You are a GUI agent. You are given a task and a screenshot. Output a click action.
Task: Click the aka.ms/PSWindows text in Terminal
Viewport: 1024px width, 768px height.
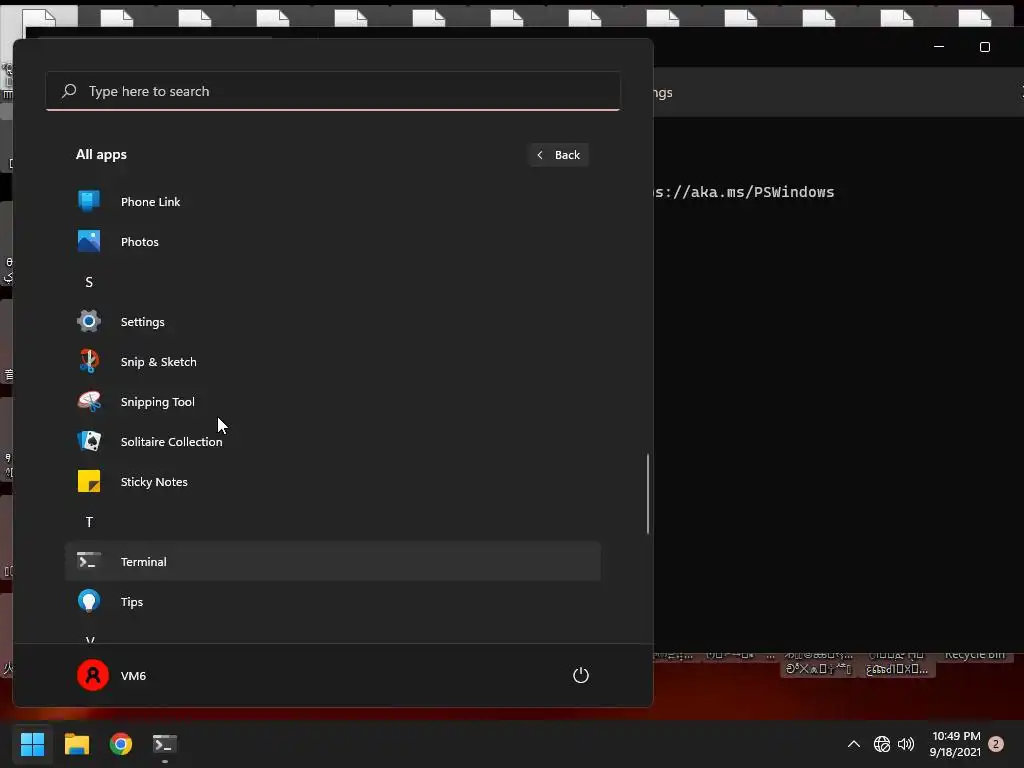[x=762, y=192]
